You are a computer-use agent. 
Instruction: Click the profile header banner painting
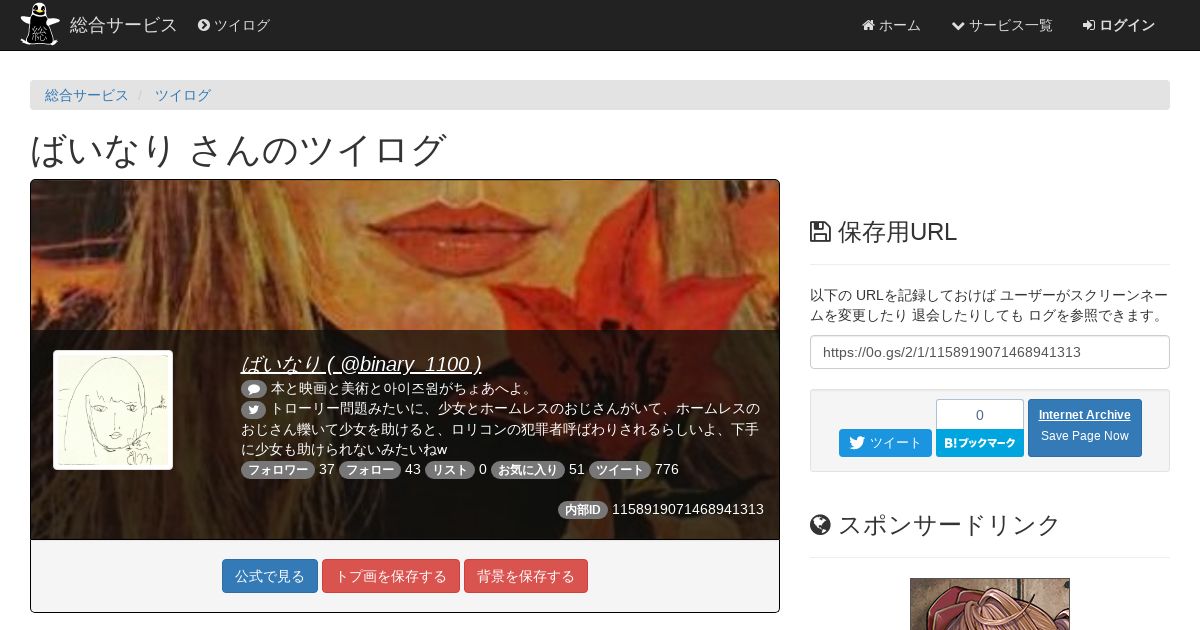[405, 255]
